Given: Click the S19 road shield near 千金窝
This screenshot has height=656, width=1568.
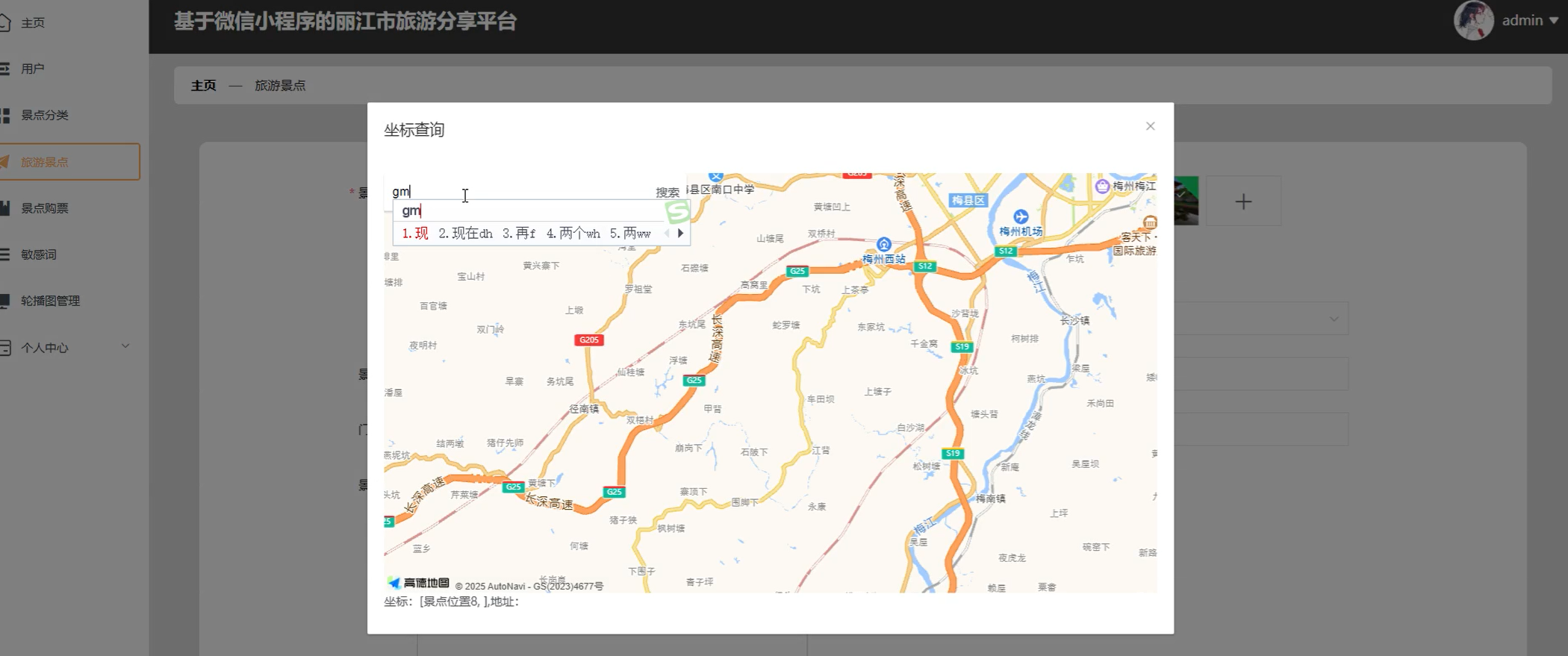Looking at the screenshot, I should (x=962, y=346).
